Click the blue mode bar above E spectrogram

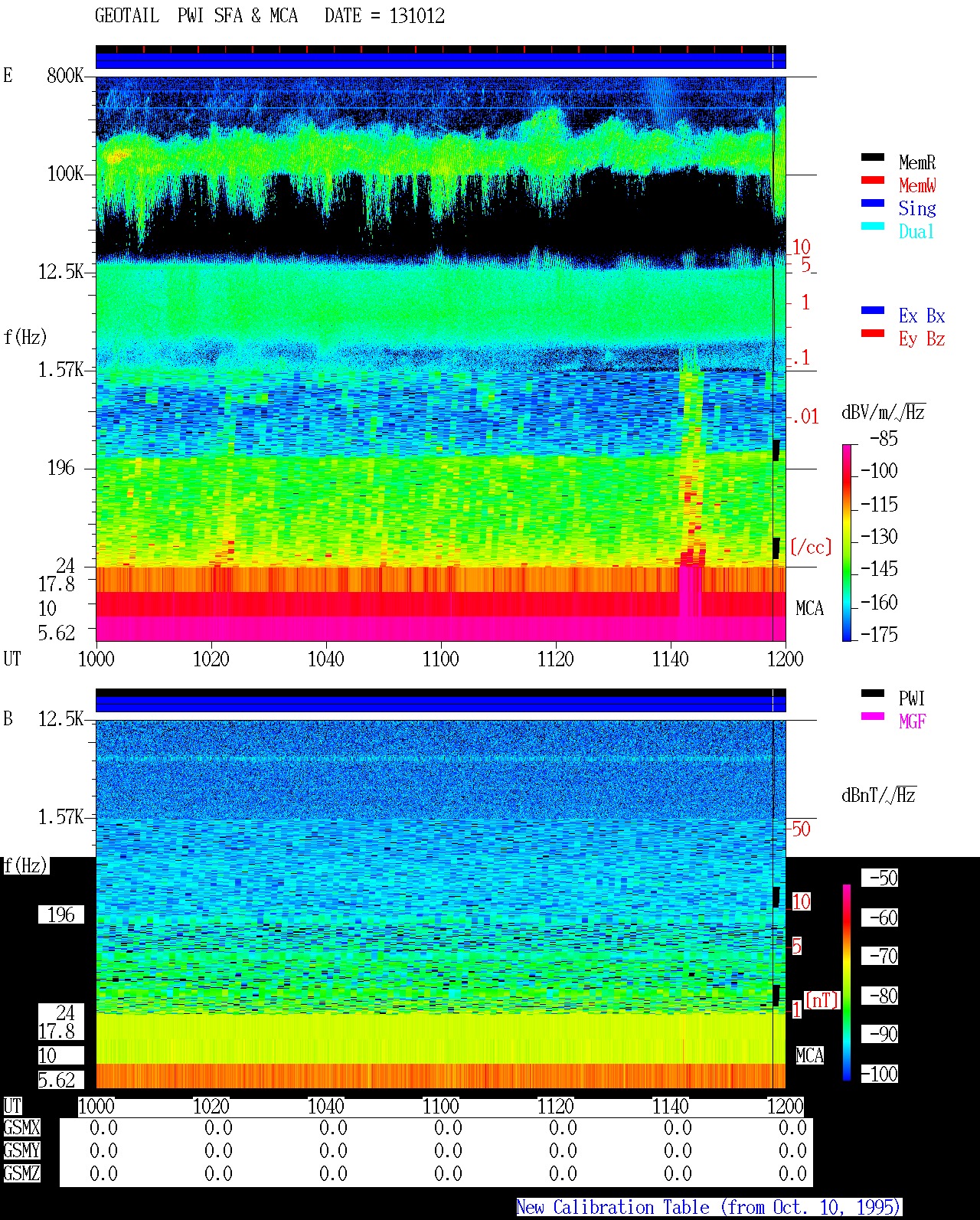pyautogui.click(x=440, y=61)
